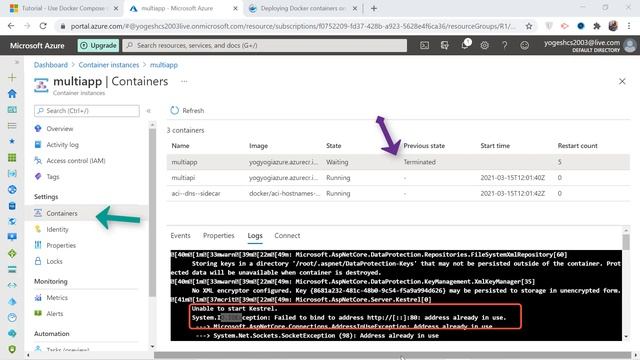Open Cloud Shell from the top bar
Viewport: 640px width, 360px height.
point(424,45)
